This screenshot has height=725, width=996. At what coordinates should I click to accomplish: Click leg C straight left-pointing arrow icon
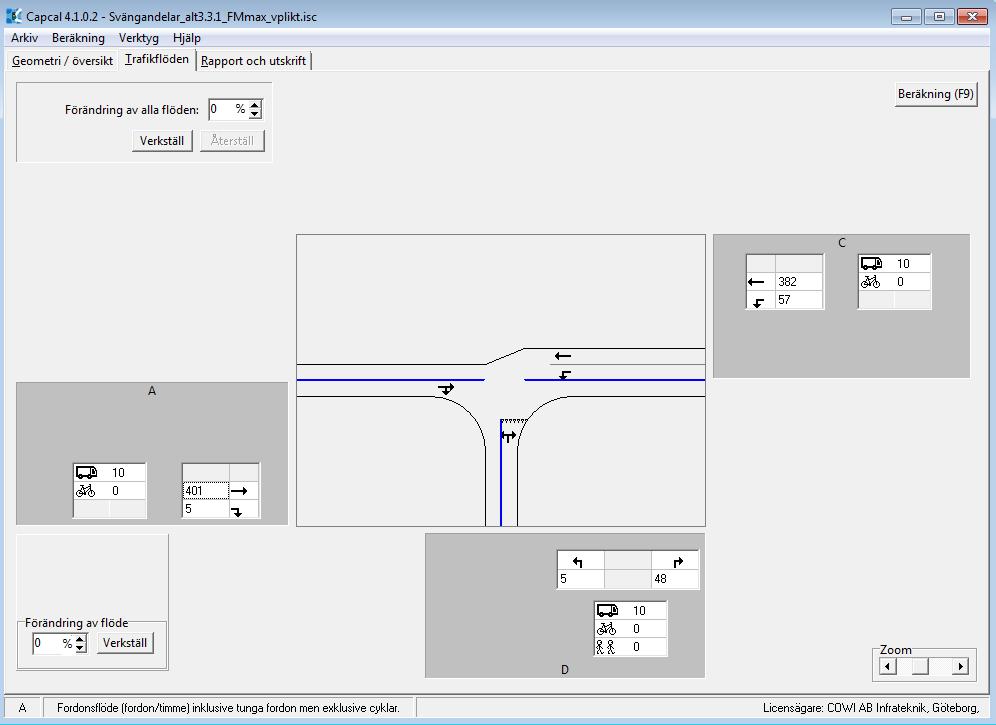(756, 281)
